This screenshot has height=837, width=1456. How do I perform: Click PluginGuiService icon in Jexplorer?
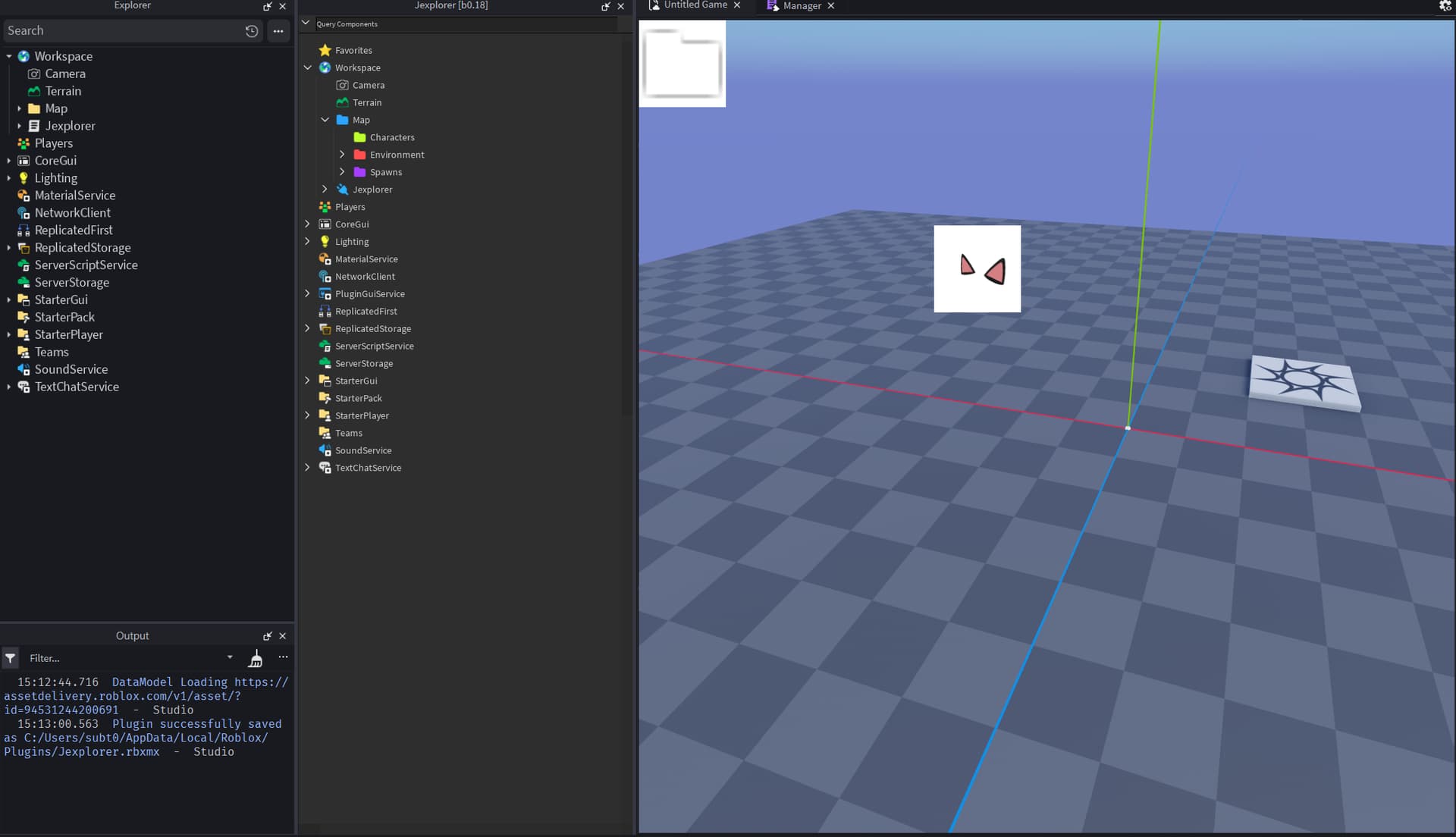325,294
